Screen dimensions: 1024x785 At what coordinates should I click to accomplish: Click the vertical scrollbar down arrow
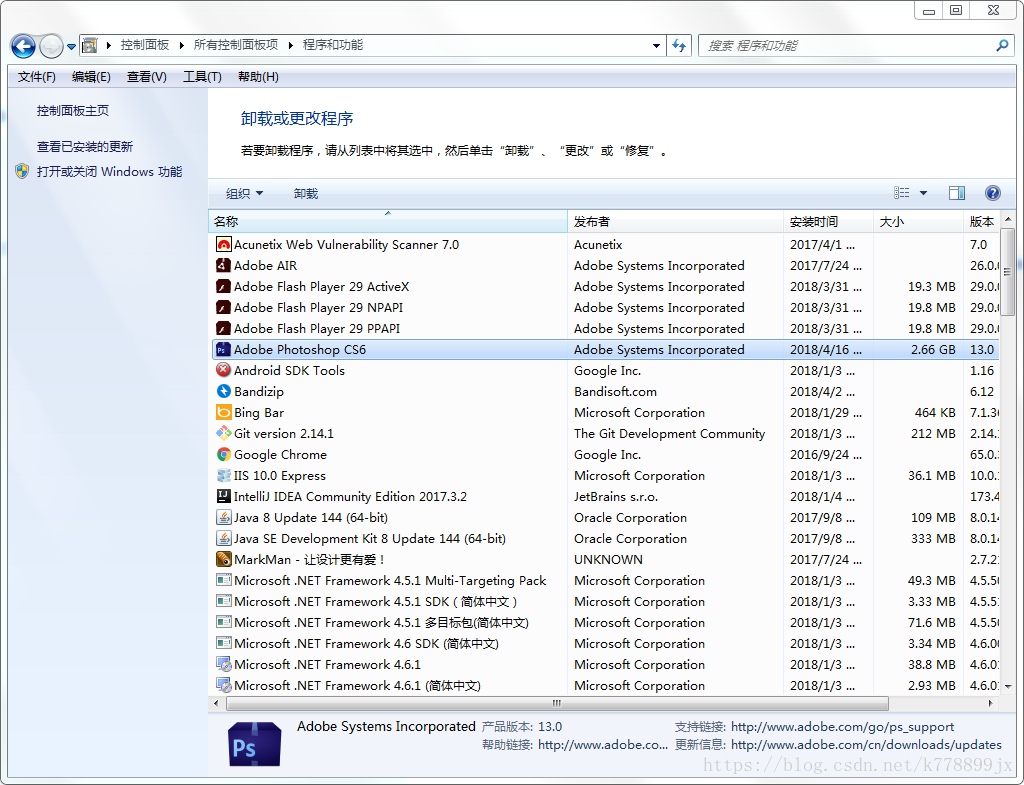pos(1008,686)
